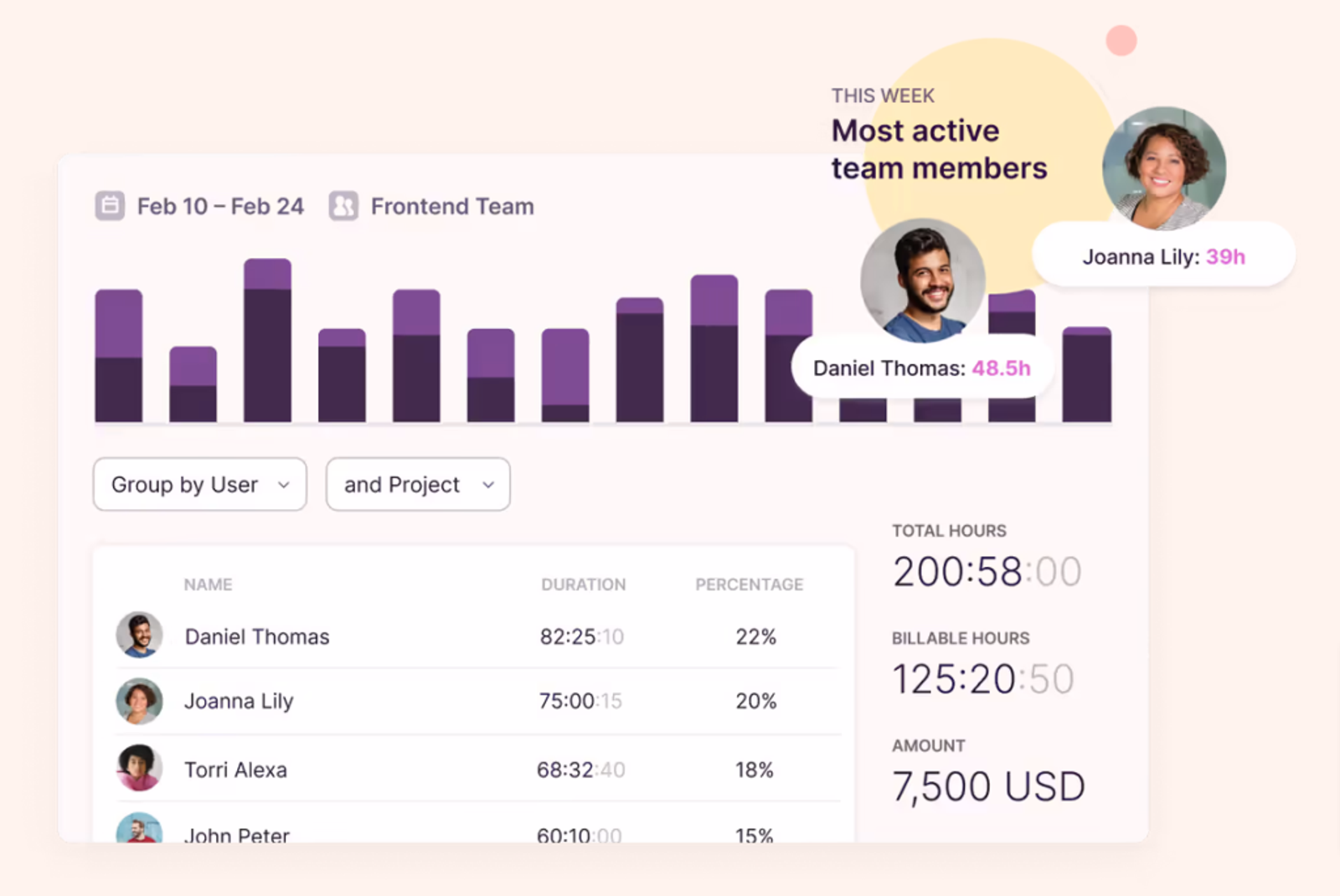The height and width of the screenshot is (896, 1340).
Task: Click the Name column header
Action: (208, 584)
